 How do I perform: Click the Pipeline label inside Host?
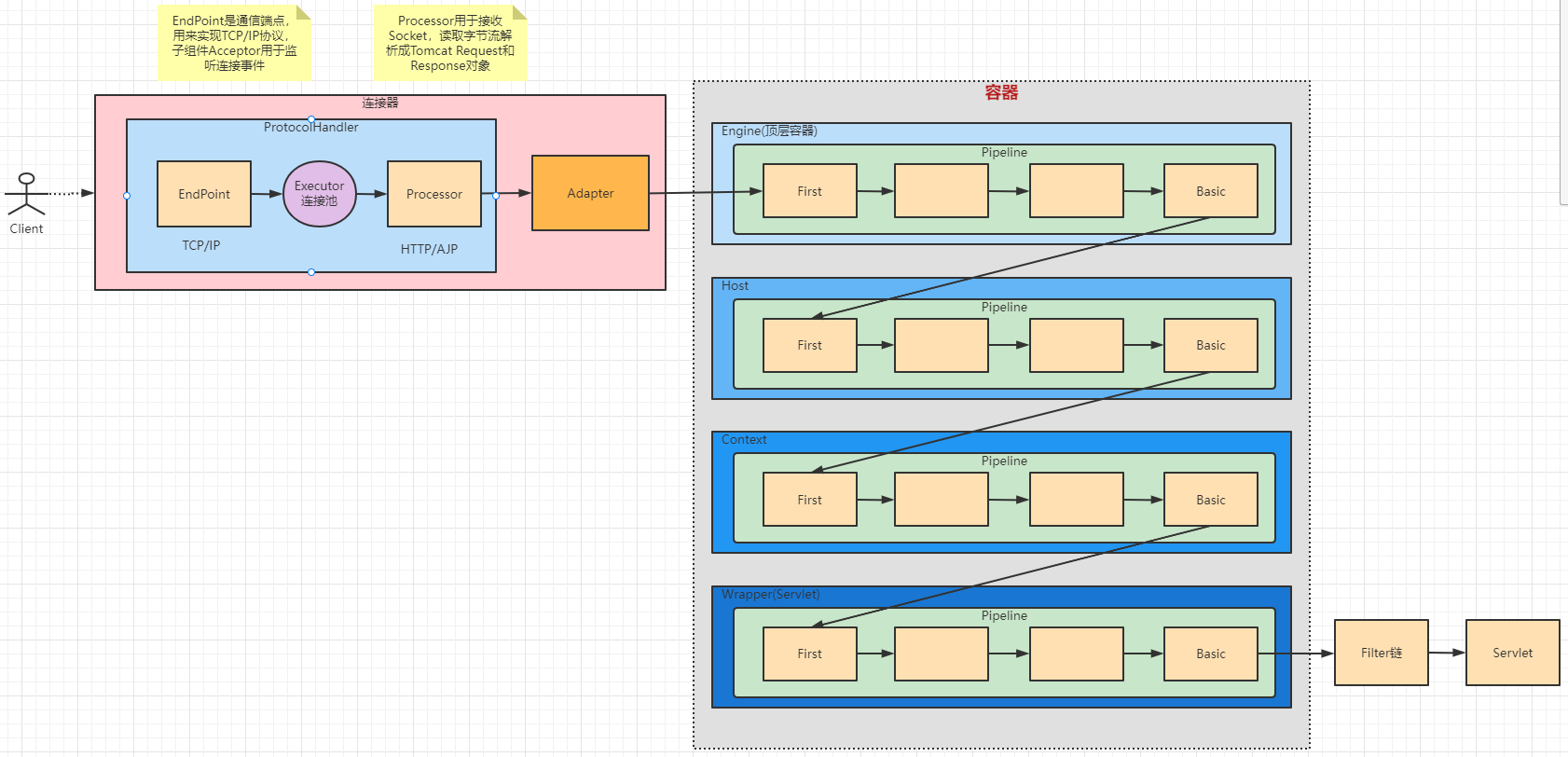click(1004, 307)
